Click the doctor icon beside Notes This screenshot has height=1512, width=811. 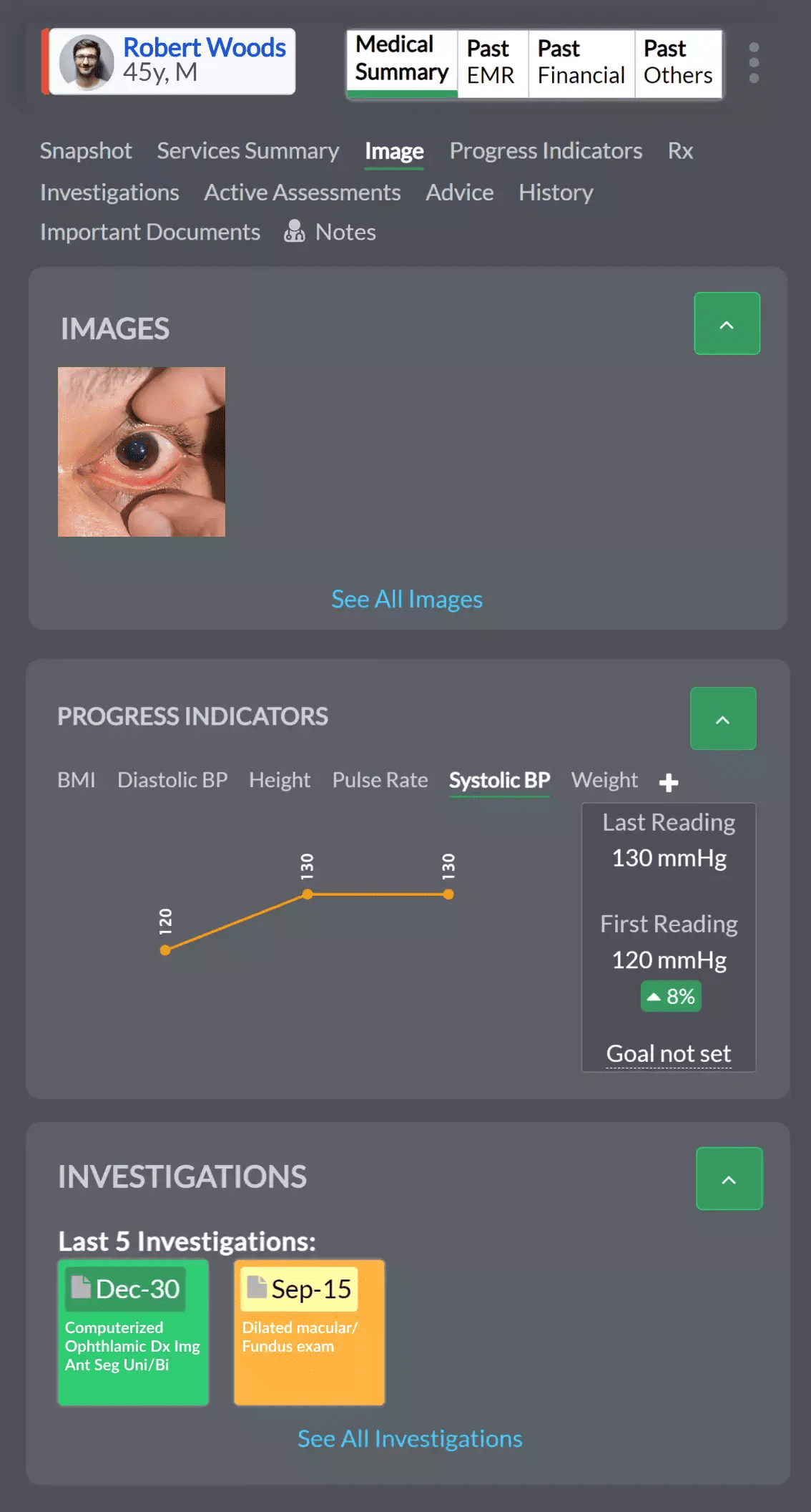coord(294,231)
